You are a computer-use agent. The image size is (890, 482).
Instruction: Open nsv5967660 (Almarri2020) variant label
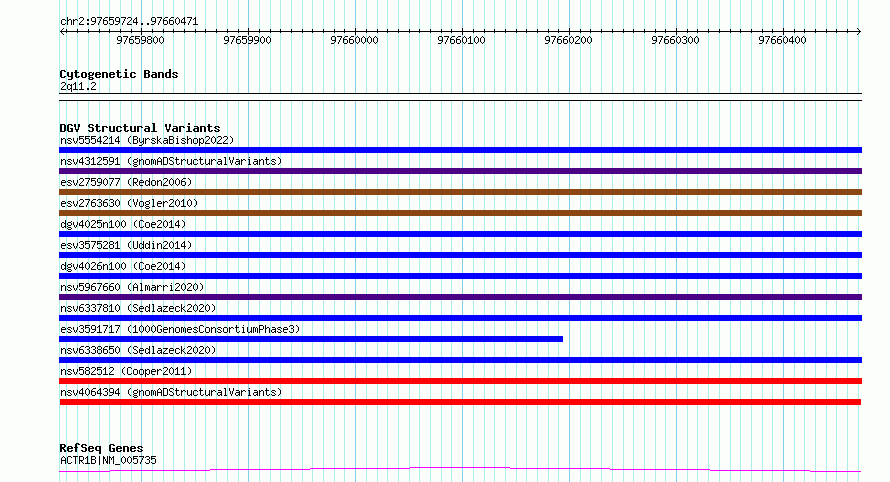click(x=132, y=287)
